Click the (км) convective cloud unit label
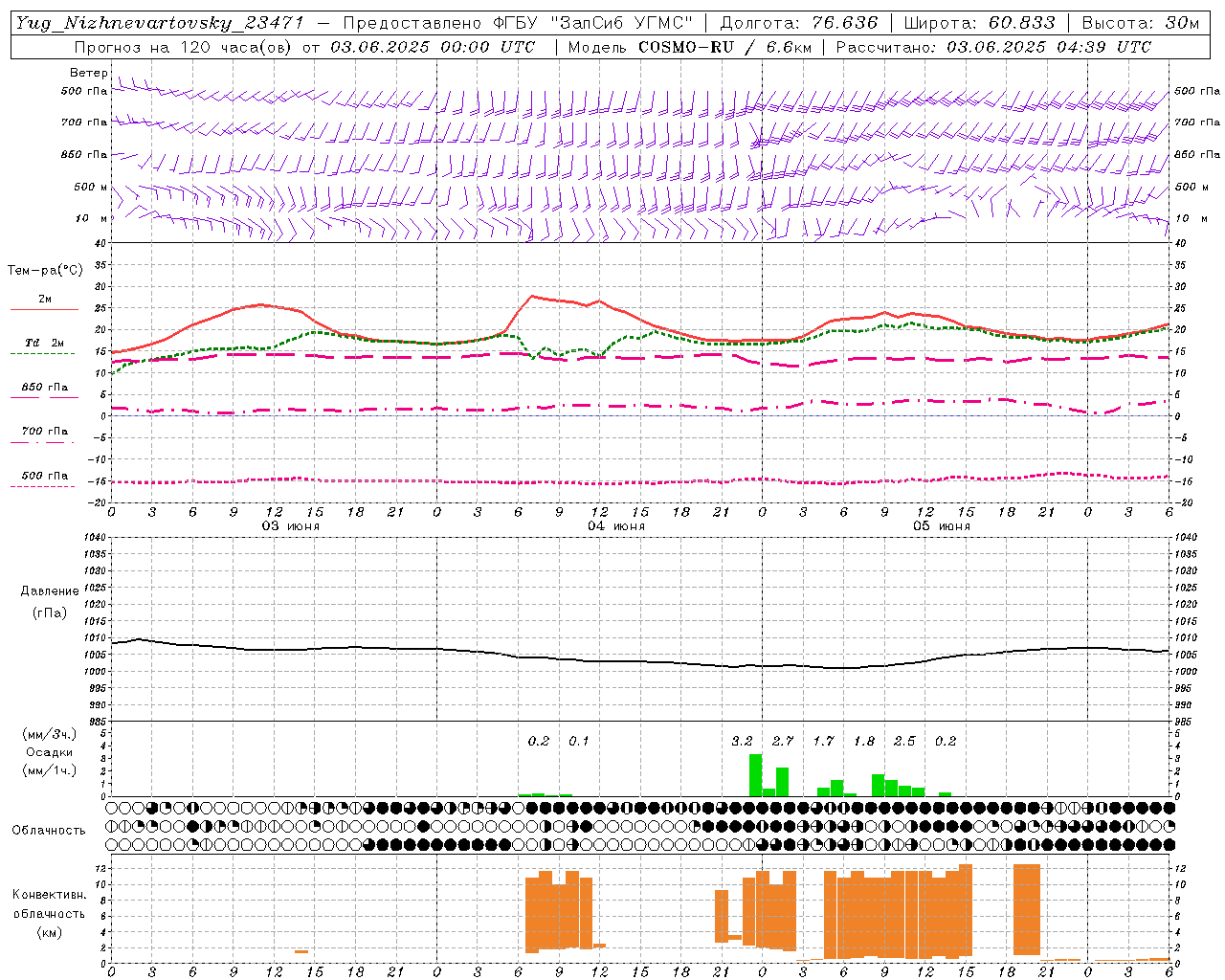The image size is (1225, 980). (x=50, y=932)
